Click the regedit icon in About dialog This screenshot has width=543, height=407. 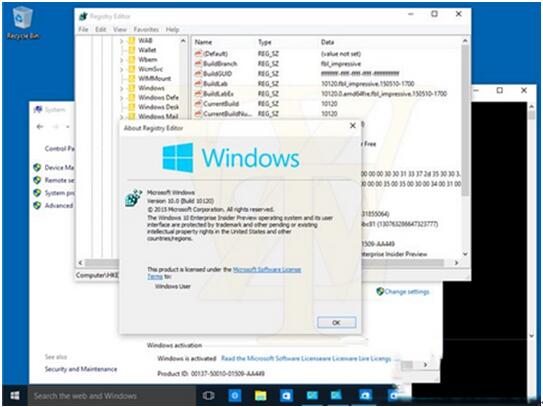click(x=133, y=198)
